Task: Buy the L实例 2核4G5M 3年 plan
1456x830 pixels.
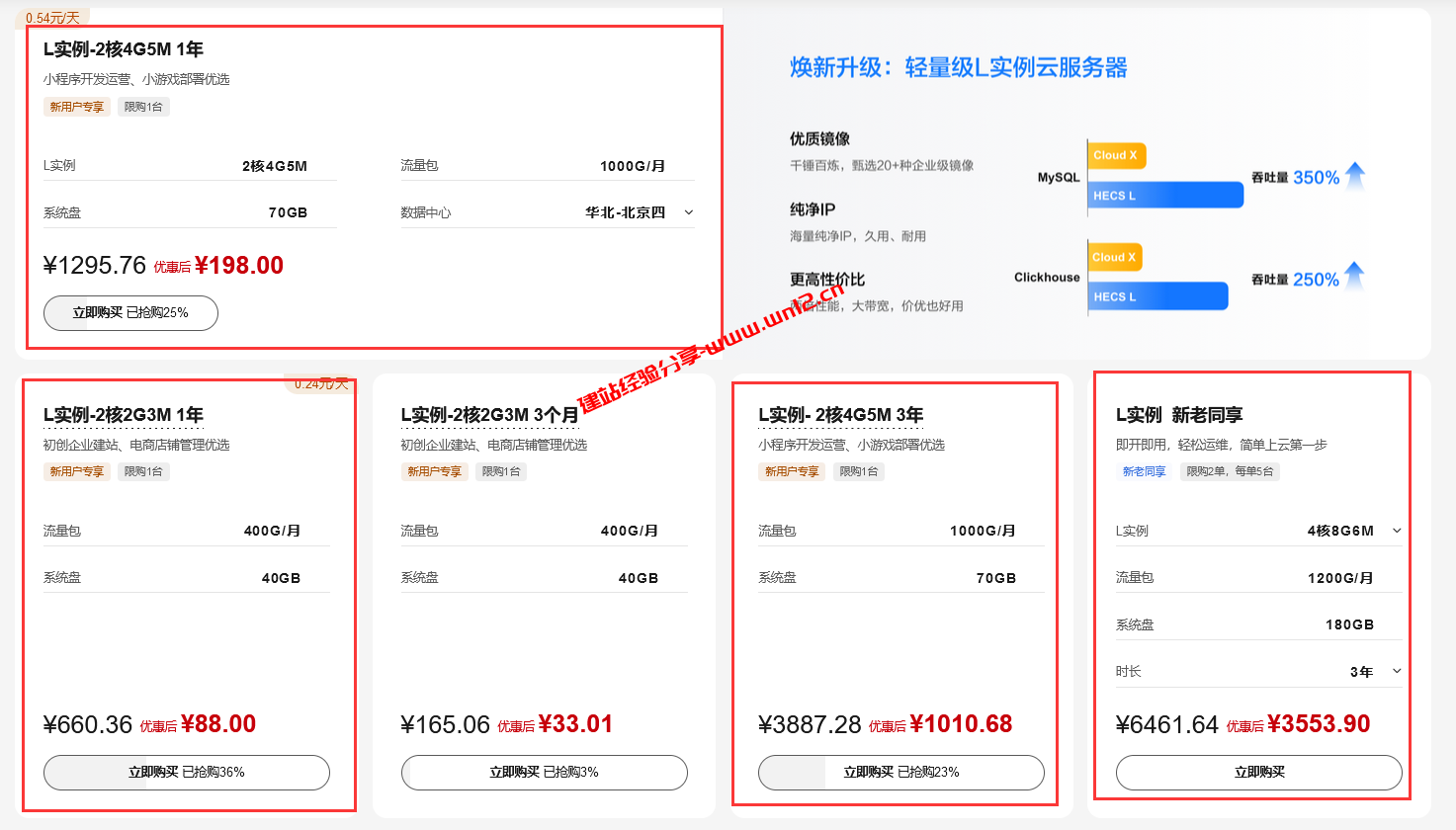Action: click(900, 773)
